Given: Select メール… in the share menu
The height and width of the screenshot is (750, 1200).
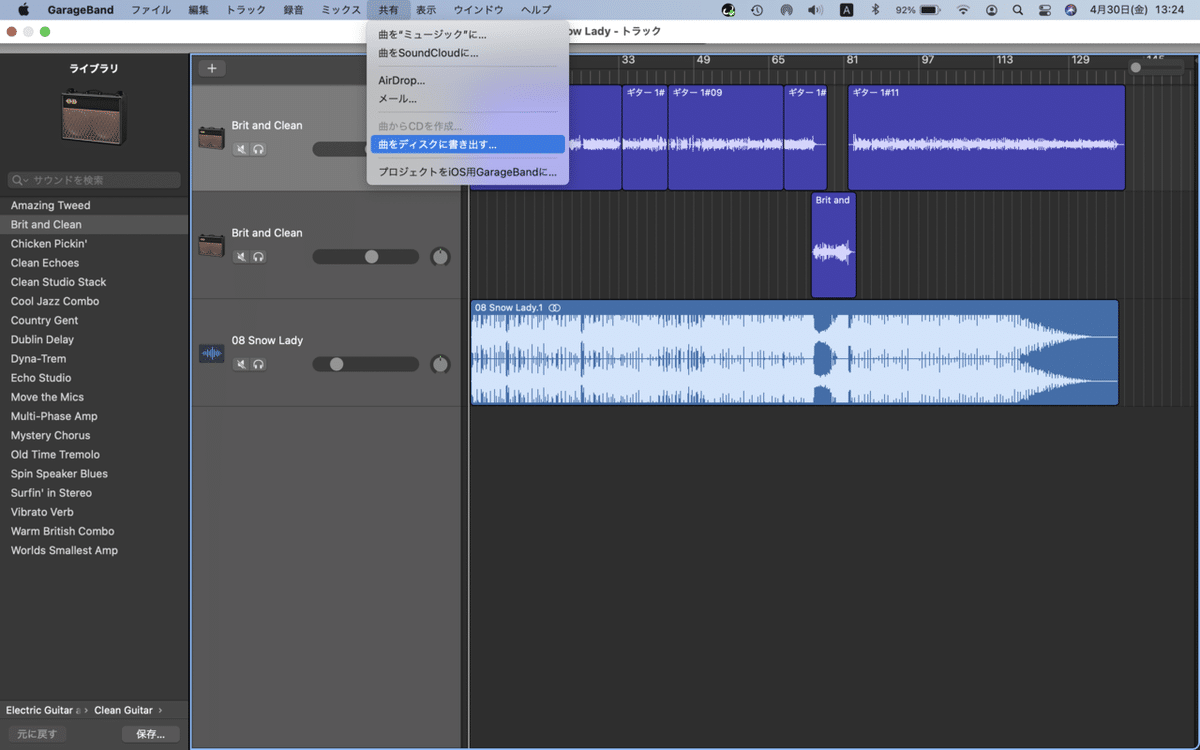Looking at the screenshot, I should 467,99.
